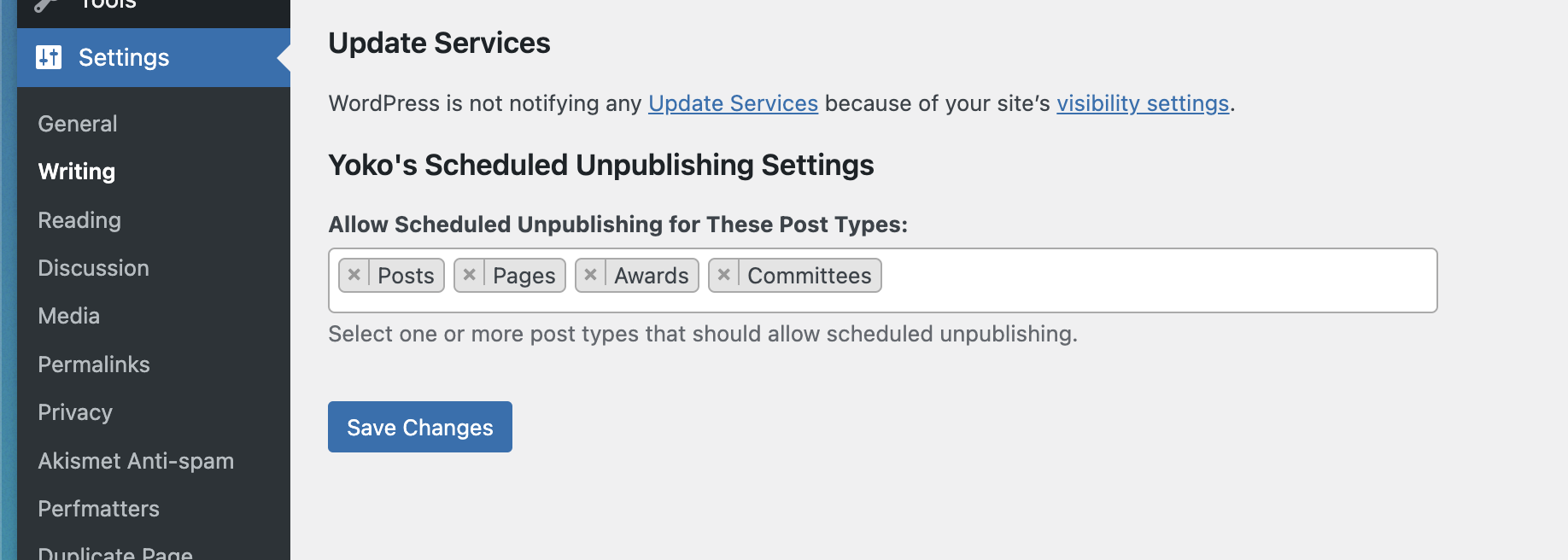Screen dimensions: 1568x560
Task: Select the Writing settings submenu
Action: 77,172
